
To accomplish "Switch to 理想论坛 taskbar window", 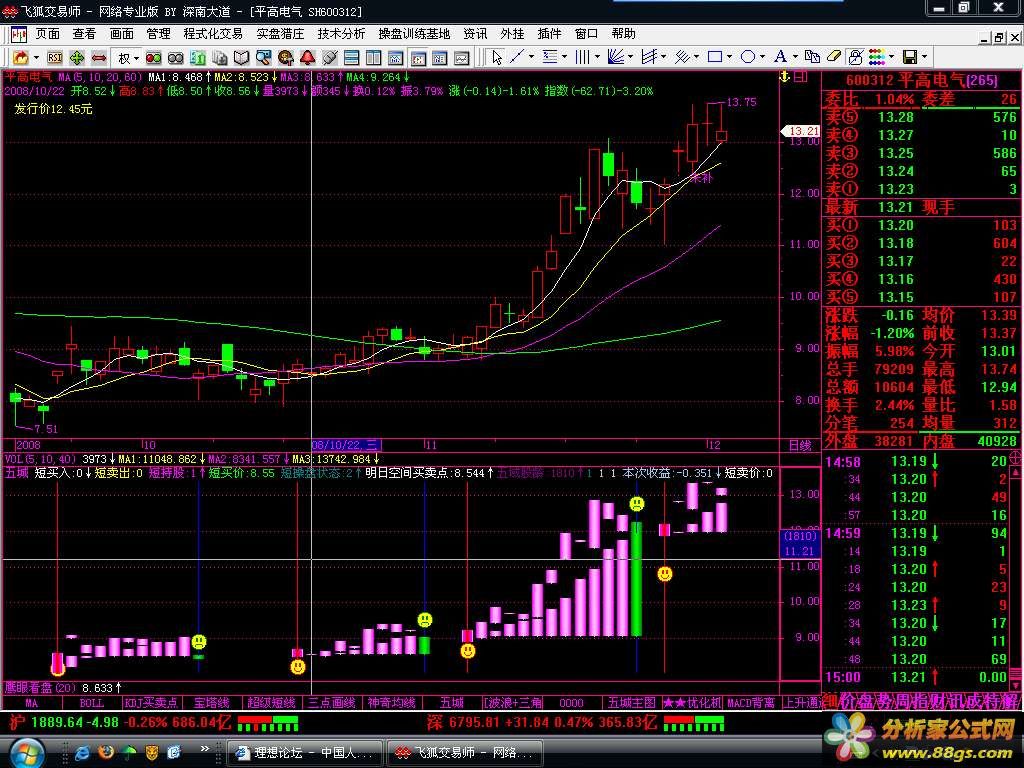I will pyautogui.click(x=306, y=753).
